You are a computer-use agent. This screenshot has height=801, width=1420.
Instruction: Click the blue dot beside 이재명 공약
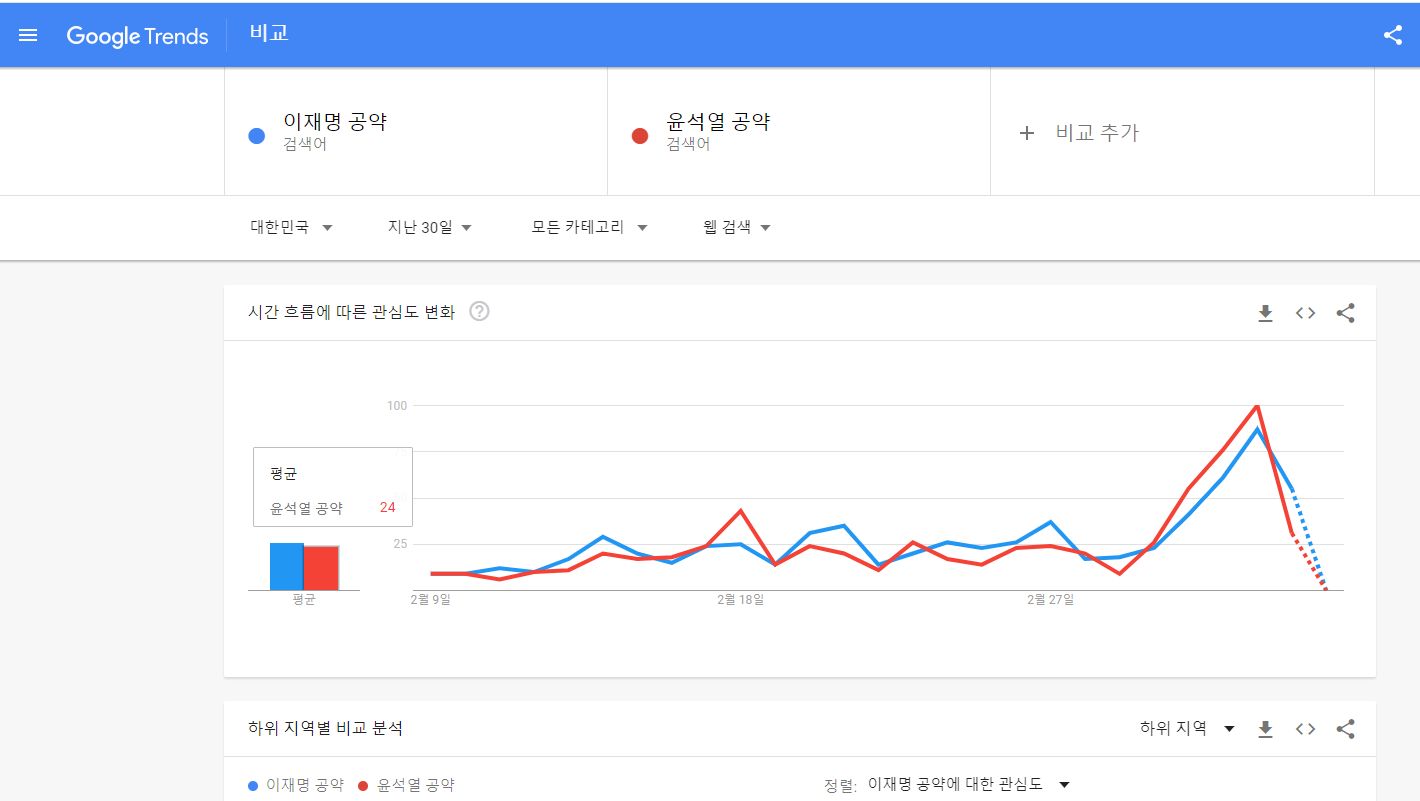(x=257, y=136)
